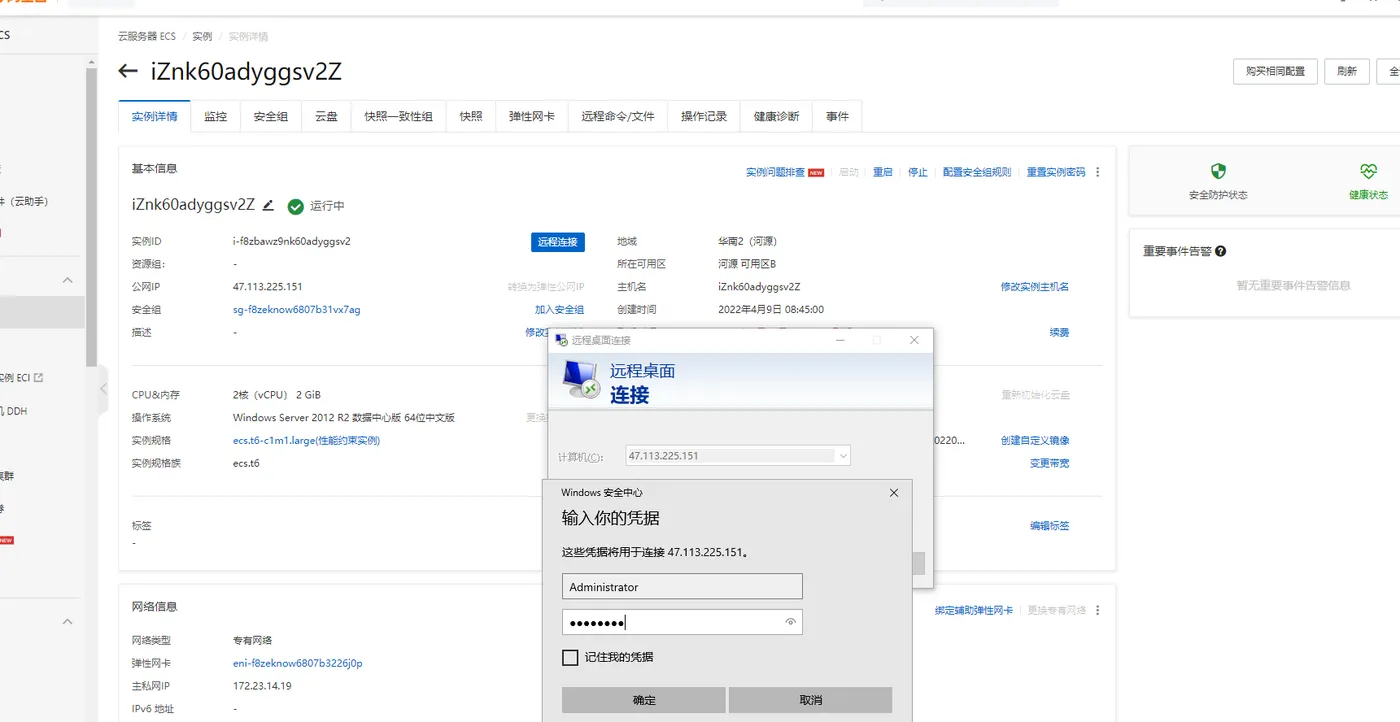Viewport: 1400px width, 722px height.
Task: Switch to the 实例详情 tab
Action: coord(155,116)
